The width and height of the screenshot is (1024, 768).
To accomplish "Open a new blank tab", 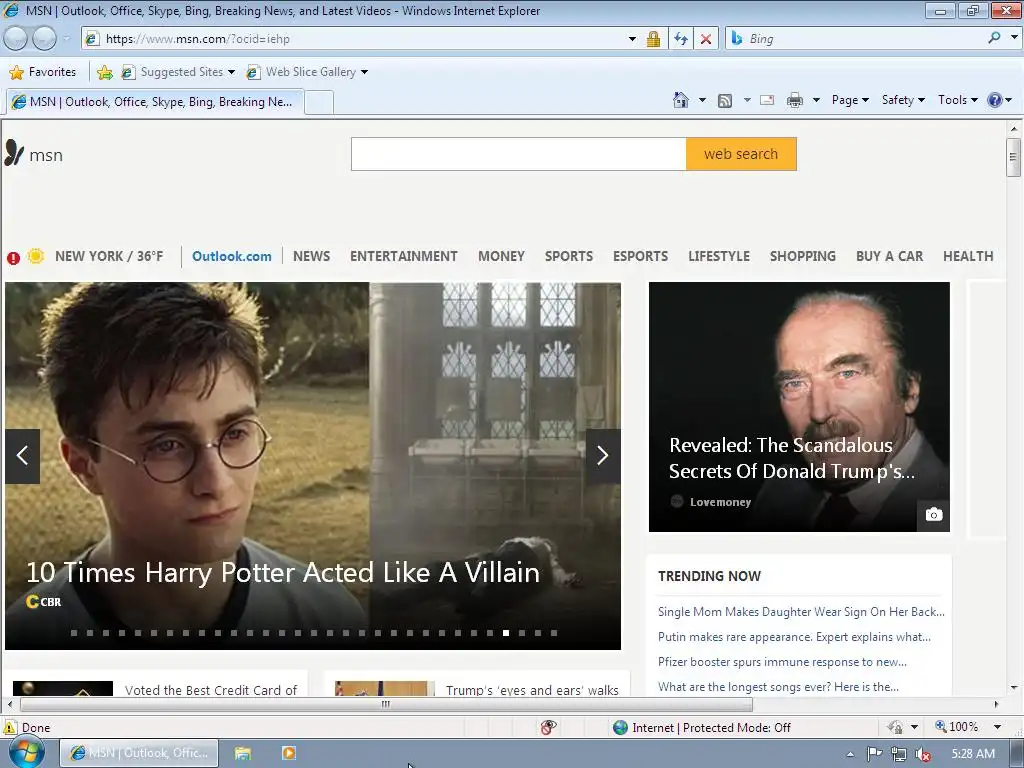I will (319, 103).
